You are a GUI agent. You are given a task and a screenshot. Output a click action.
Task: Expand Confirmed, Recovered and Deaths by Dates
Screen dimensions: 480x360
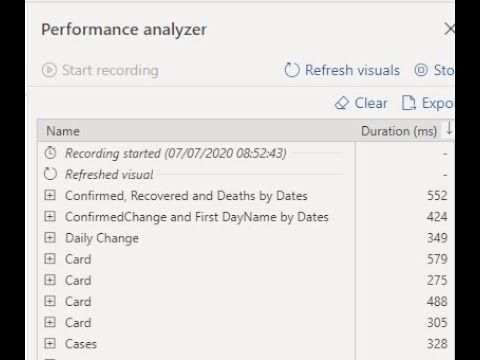tap(50, 195)
